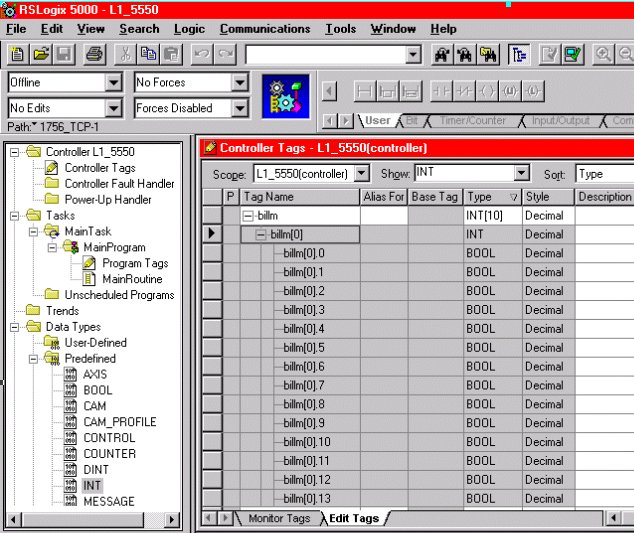Screen dimensions: 634x533
Task: Open the No Forces dropdown
Action: tap(240, 82)
